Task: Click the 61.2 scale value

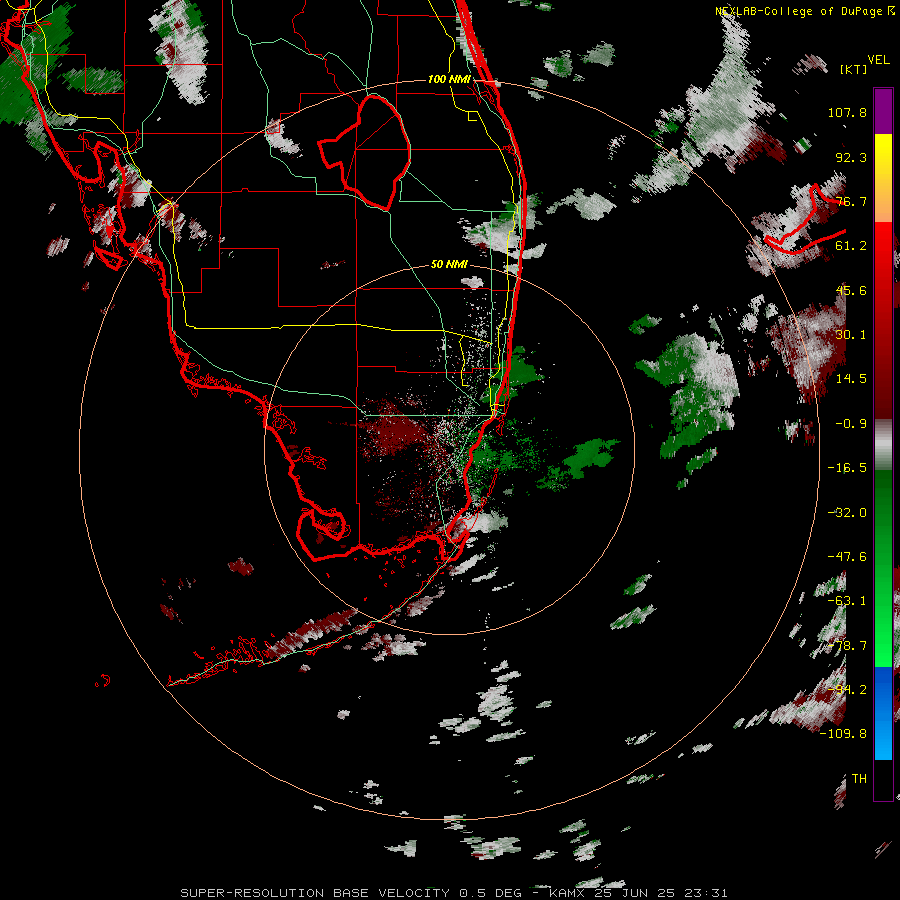Action: coord(851,246)
